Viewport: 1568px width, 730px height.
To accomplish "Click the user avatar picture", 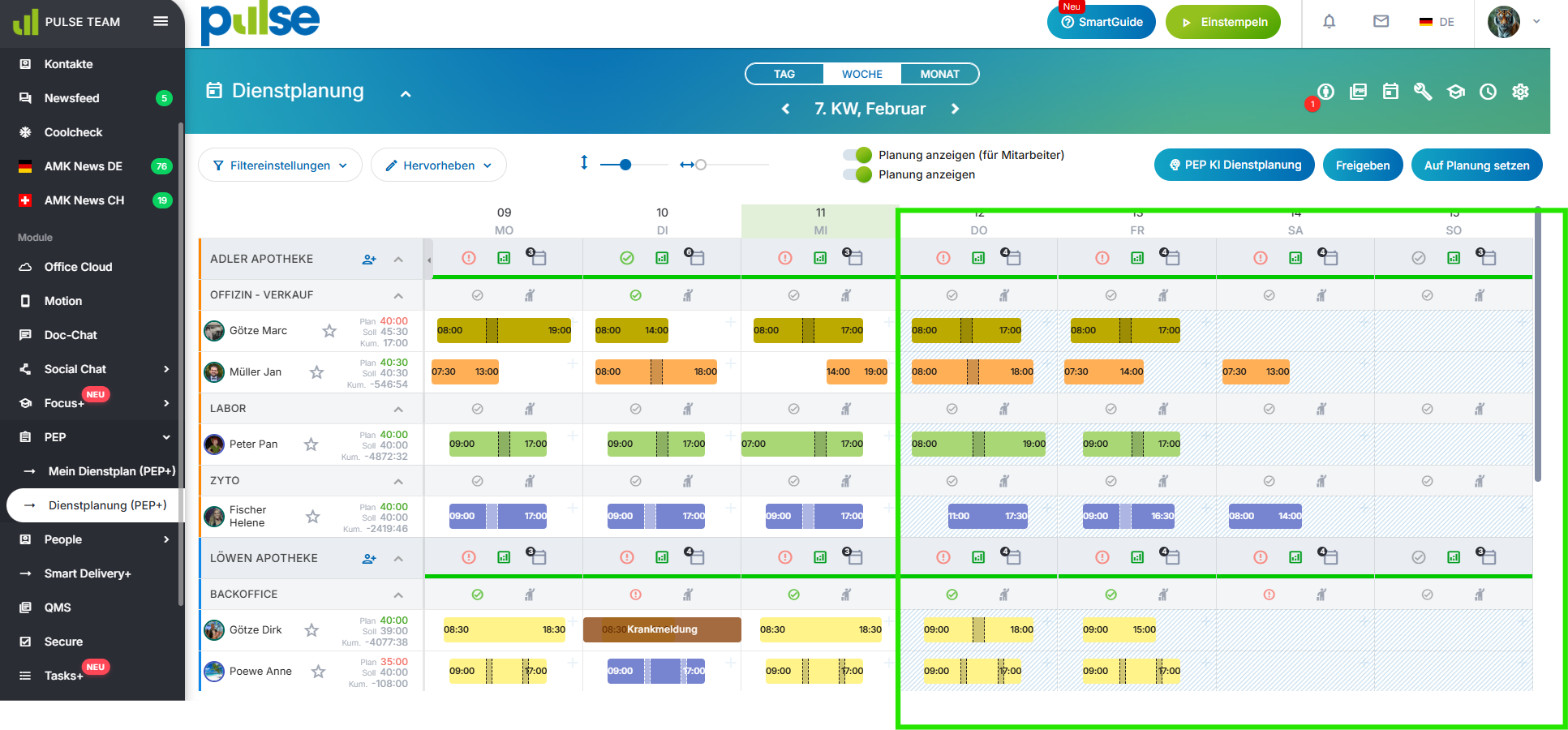I will tap(1503, 22).
